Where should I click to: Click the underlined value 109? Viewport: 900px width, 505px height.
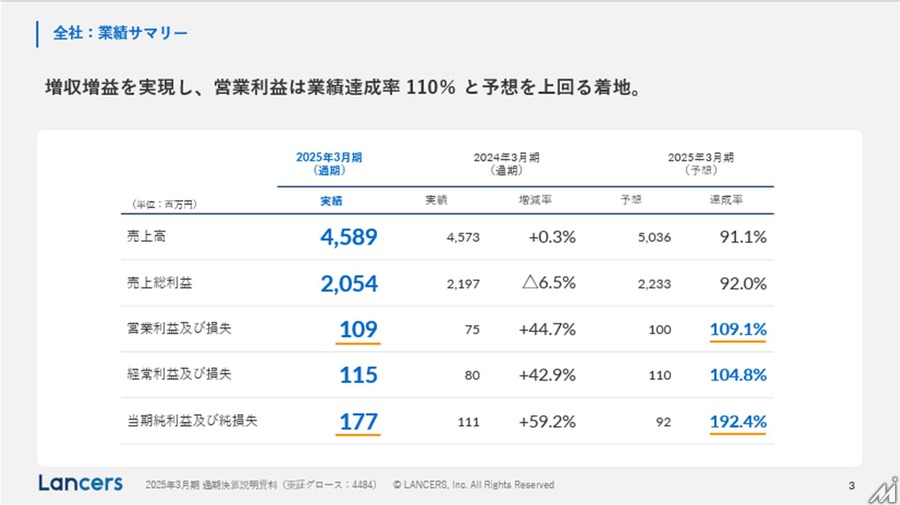[358, 329]
